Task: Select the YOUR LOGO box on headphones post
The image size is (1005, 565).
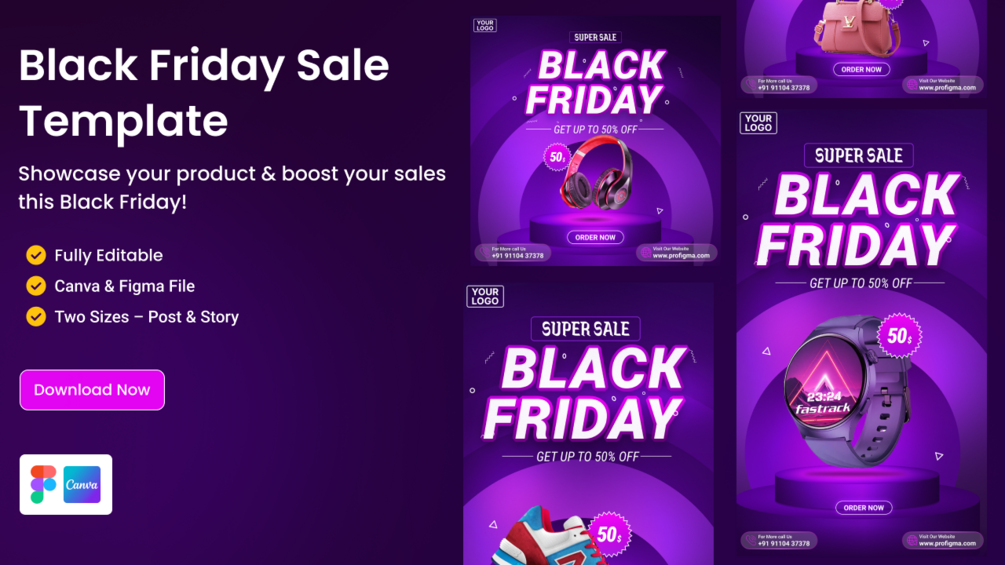Action: (x=485, y=26)
